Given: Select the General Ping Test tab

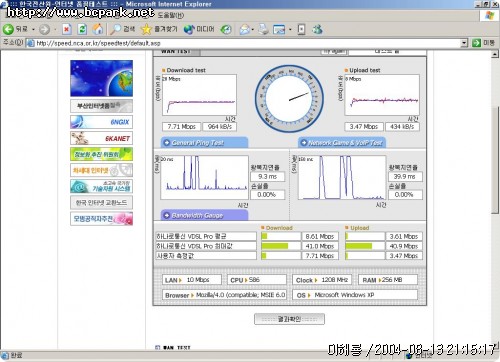Looking at the screenshot, I should point(204,143).
